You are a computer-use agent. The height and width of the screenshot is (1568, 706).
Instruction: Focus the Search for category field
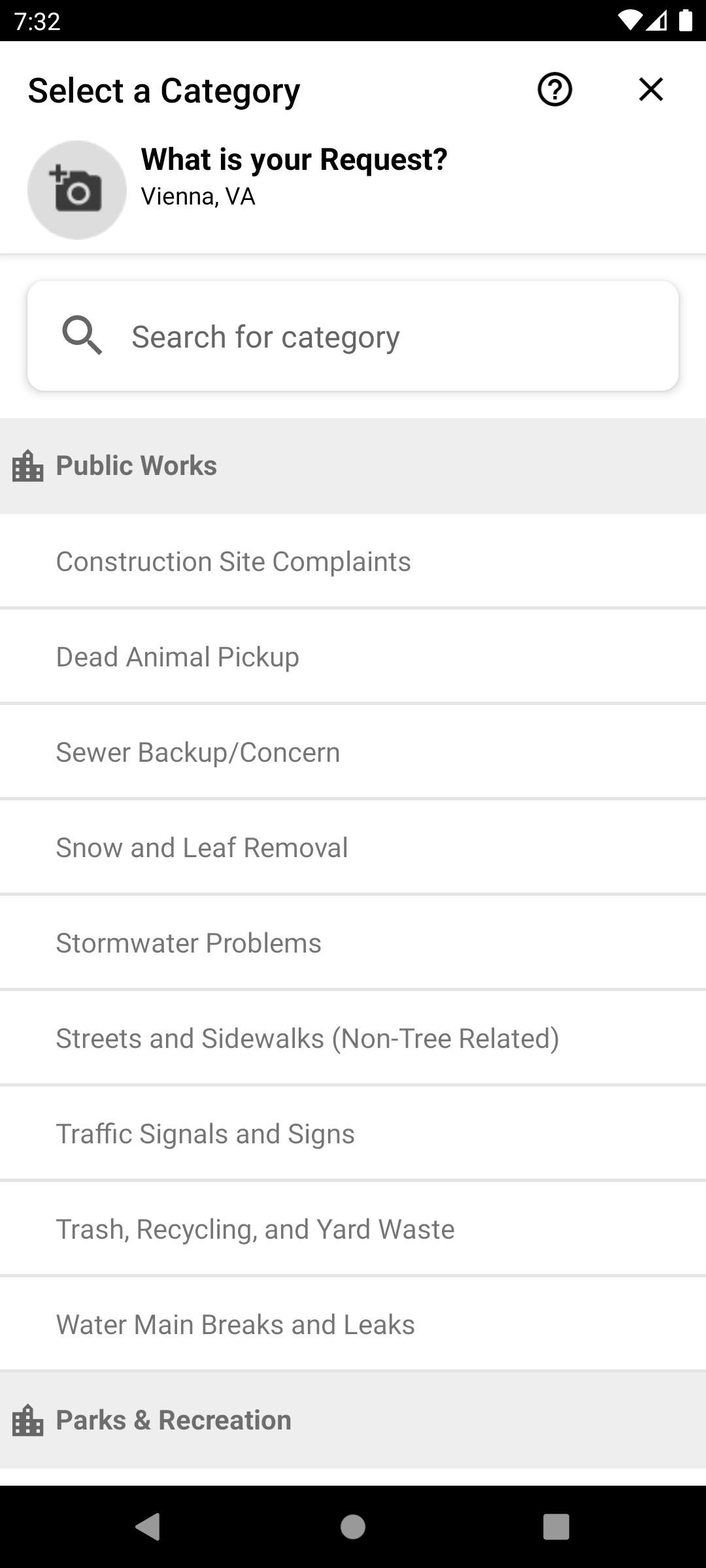[353, 336]
